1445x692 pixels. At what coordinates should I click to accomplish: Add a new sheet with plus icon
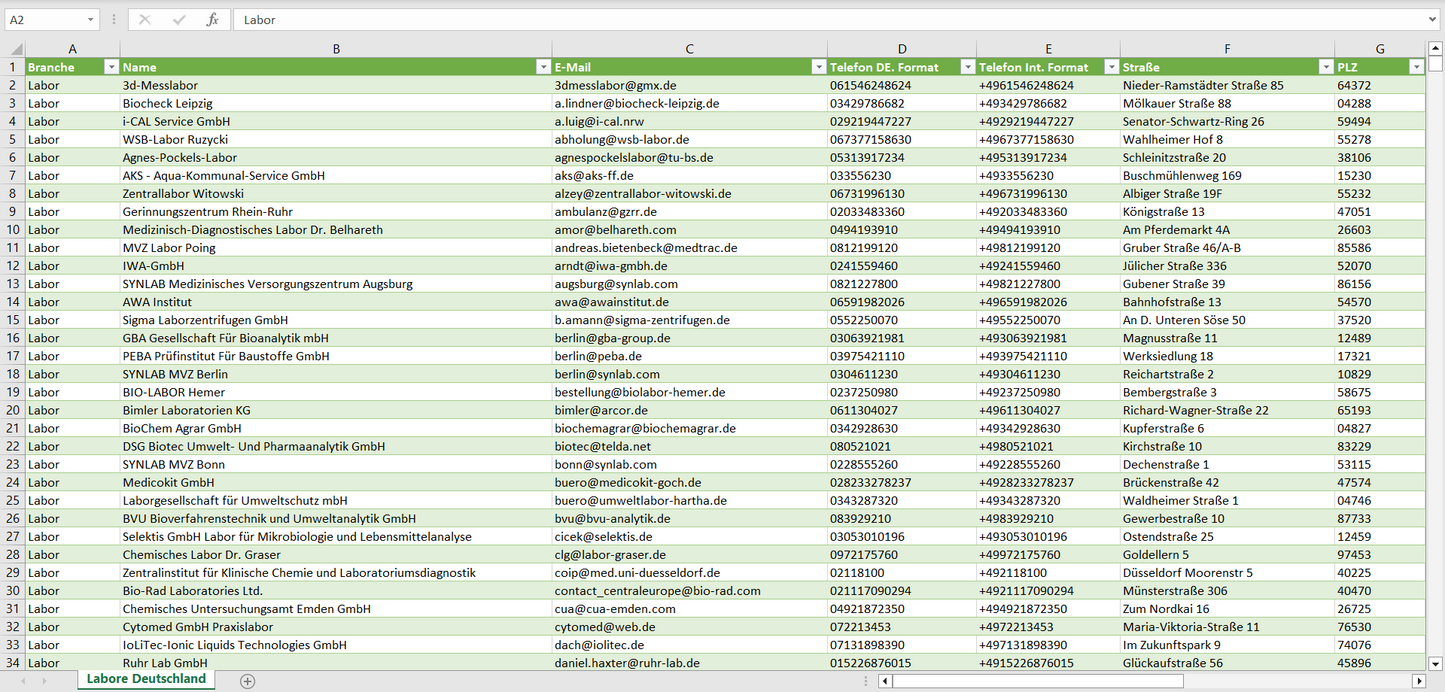point(248,681)
